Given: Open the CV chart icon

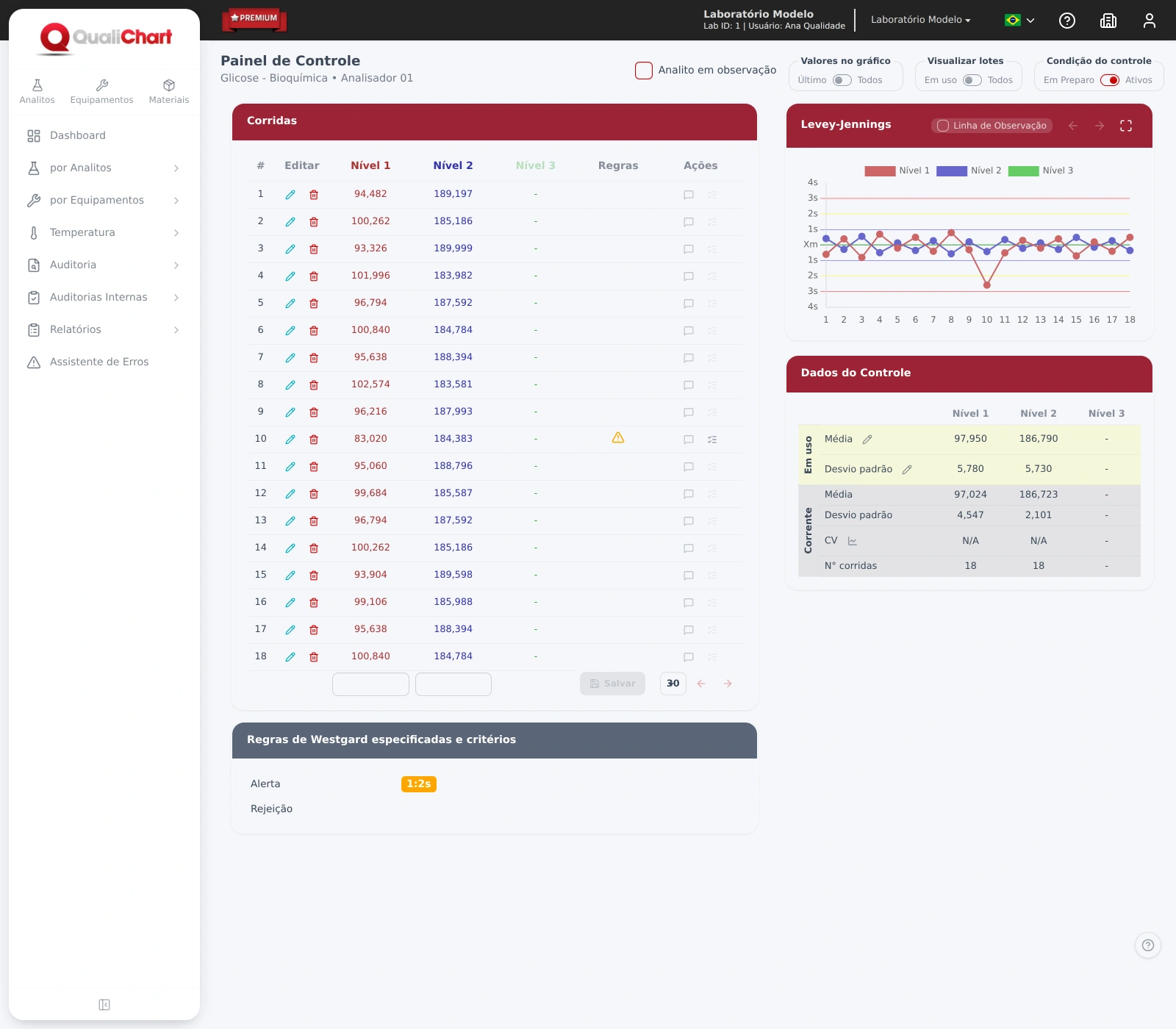Looking at the screenshot, I should [x=853, y=541].
